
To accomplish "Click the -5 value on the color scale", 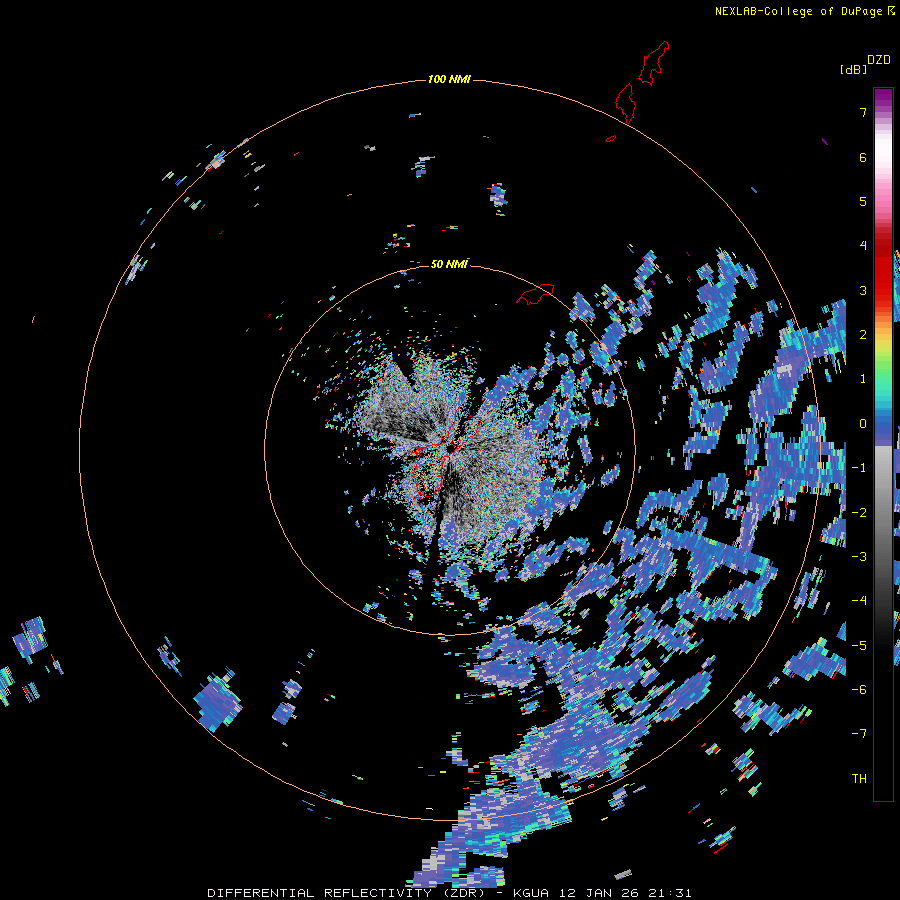I will pos(859,646).
